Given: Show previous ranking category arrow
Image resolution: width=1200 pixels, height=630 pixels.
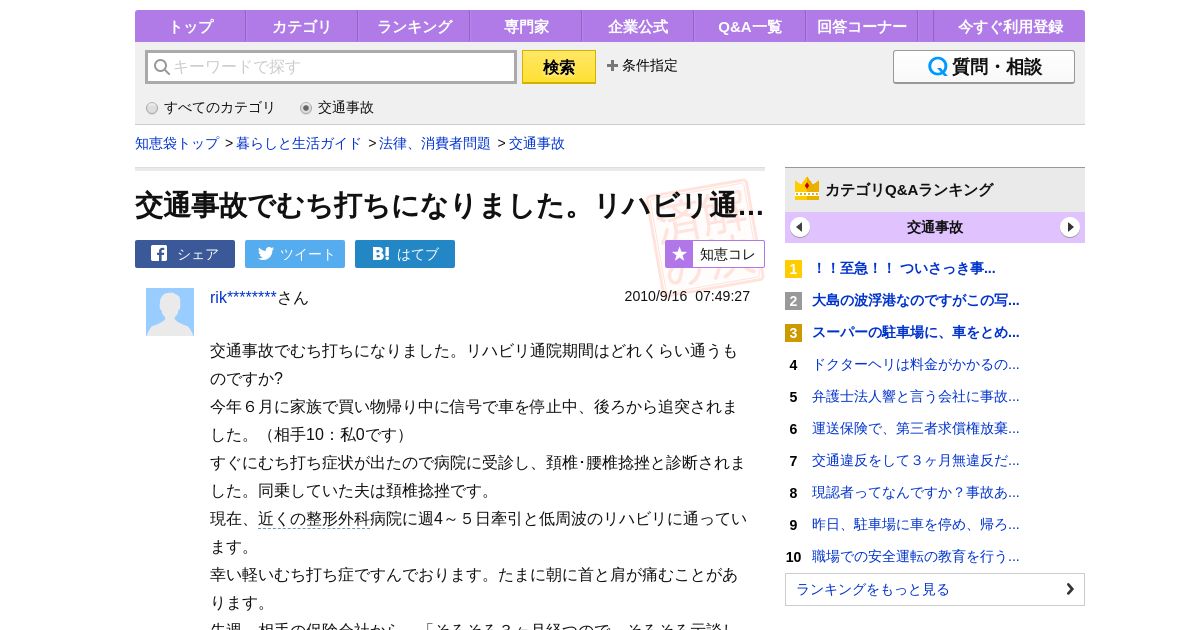Looking at the screenshot, I should tap(800, 227).
